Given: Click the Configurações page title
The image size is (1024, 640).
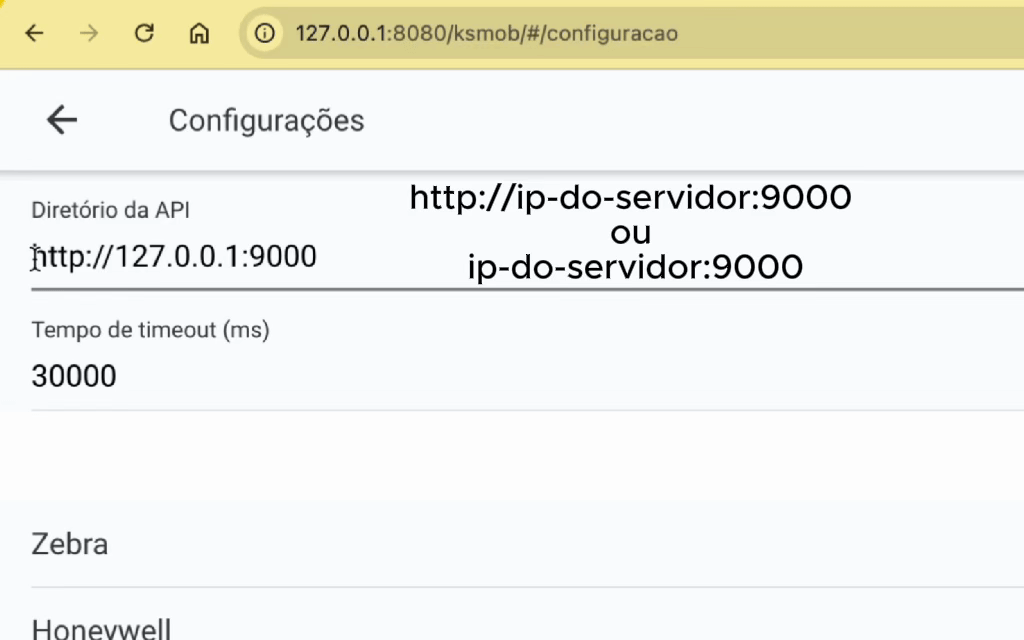Looking at the screenshot, I should coord(266,121).
